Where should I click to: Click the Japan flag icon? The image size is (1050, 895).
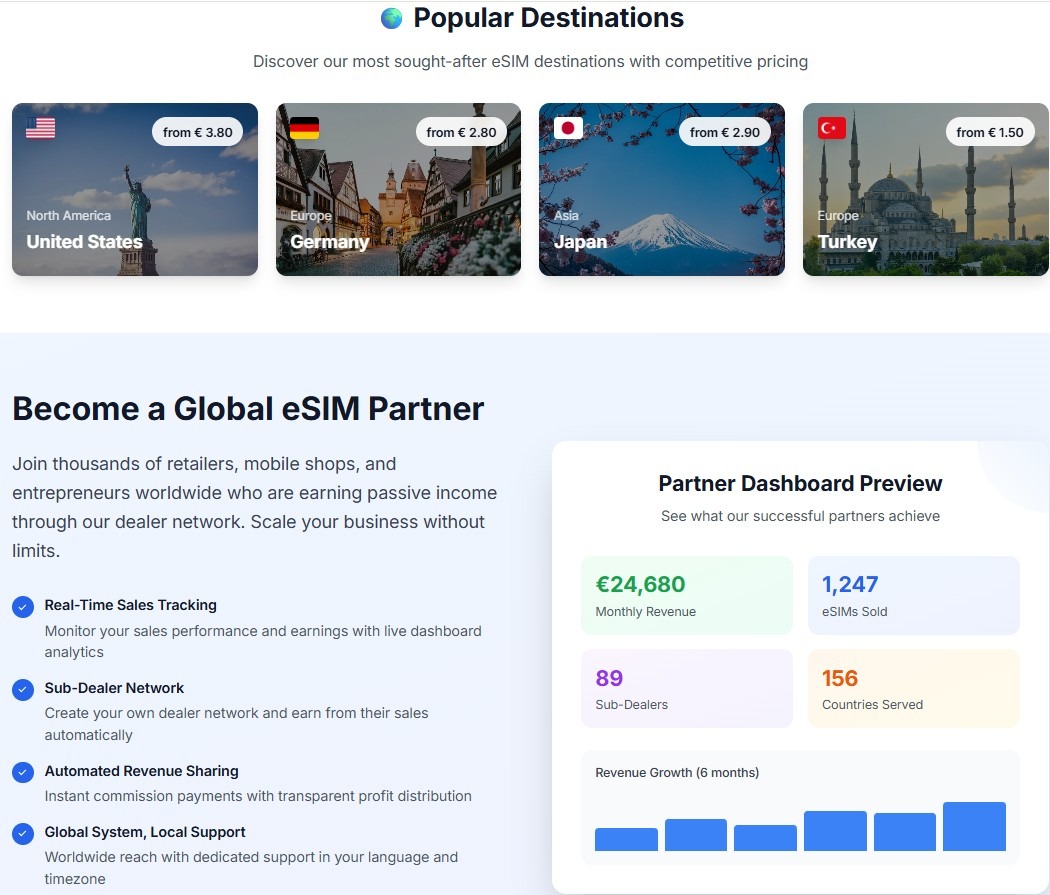(x=568, y=128)
